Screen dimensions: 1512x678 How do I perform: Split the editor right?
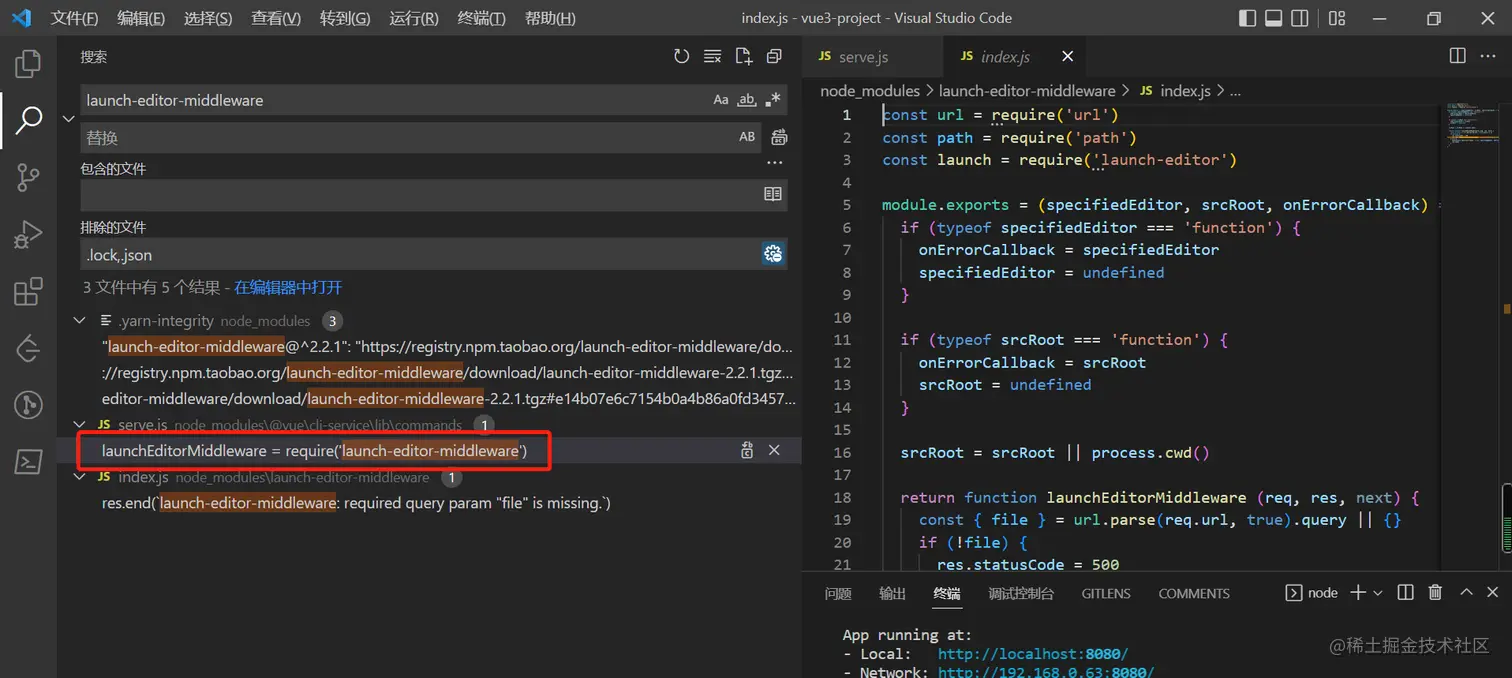pos(1458,56)
